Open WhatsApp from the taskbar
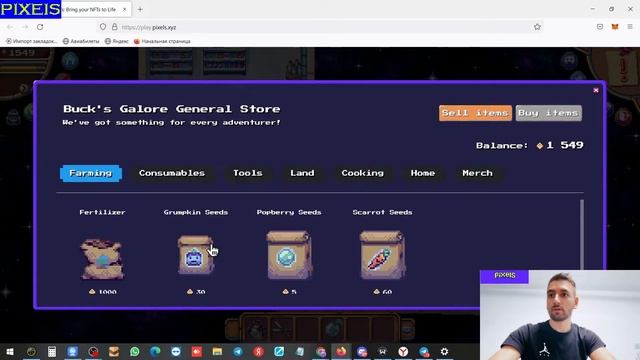Image resolution: width=640 pixels, height=360 pixels. point(134,351)
